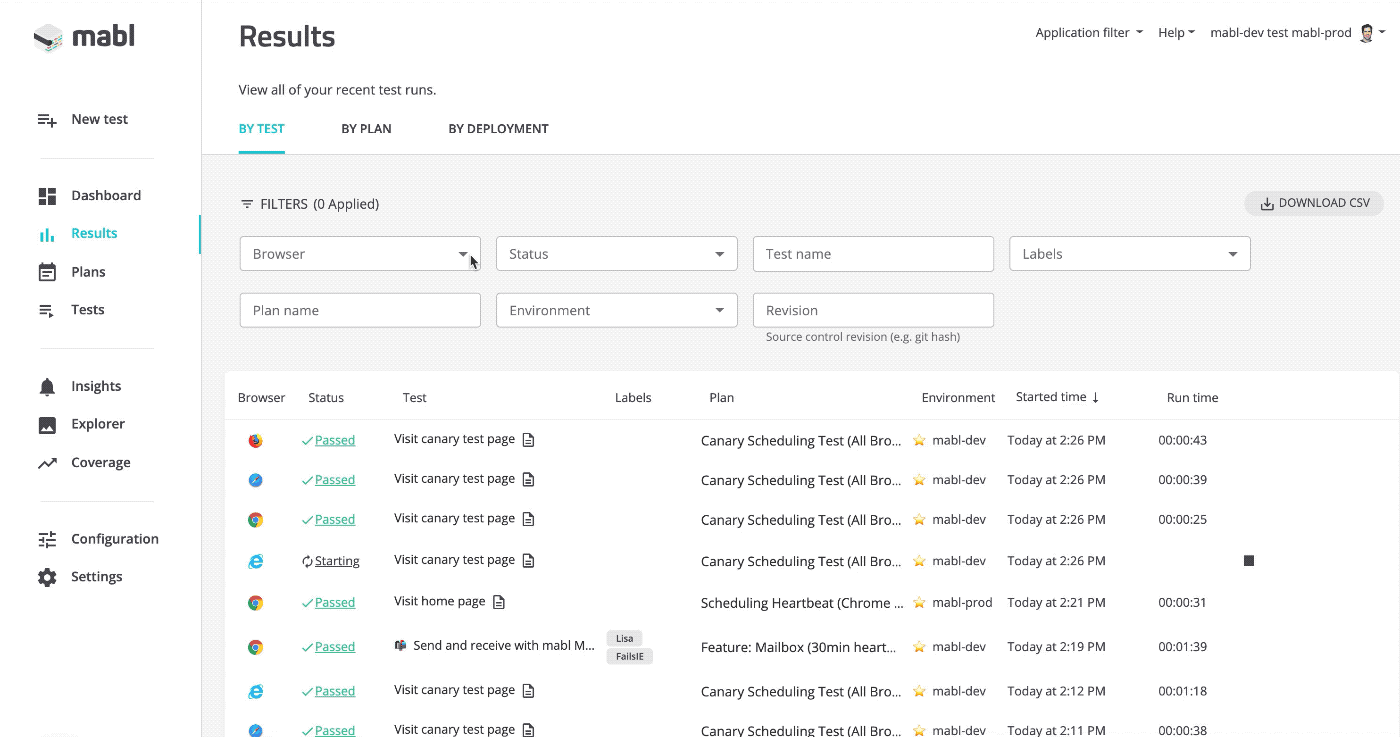Select the Plans section in the sidebar
Image resolution: width=1400 pixels, height=737 pixels.
click(88, 271)
